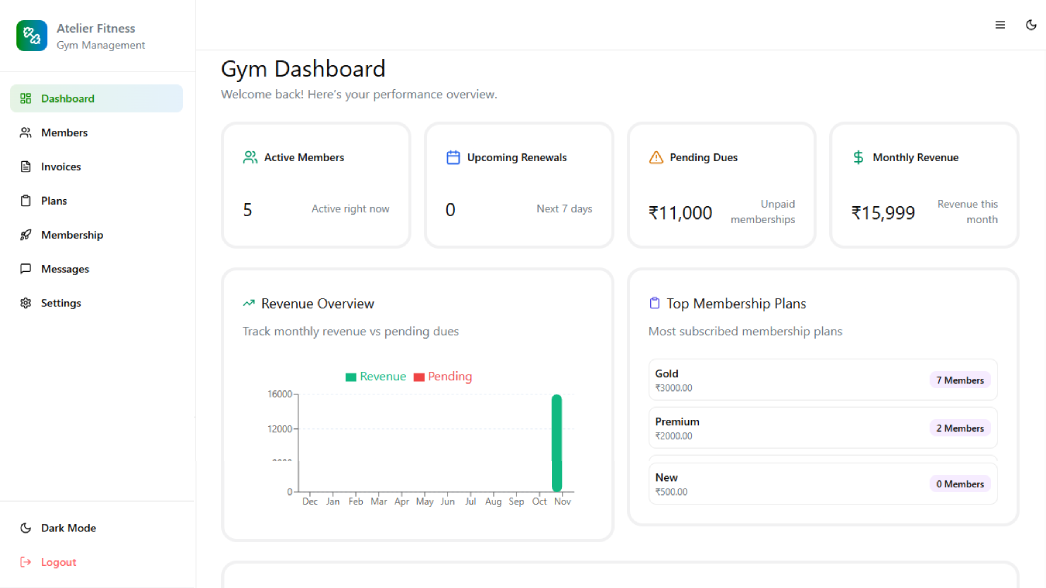Viewport: 1046px width, 588px height.
Task: Open the Members page from sidebar
Action: point(64,133)
